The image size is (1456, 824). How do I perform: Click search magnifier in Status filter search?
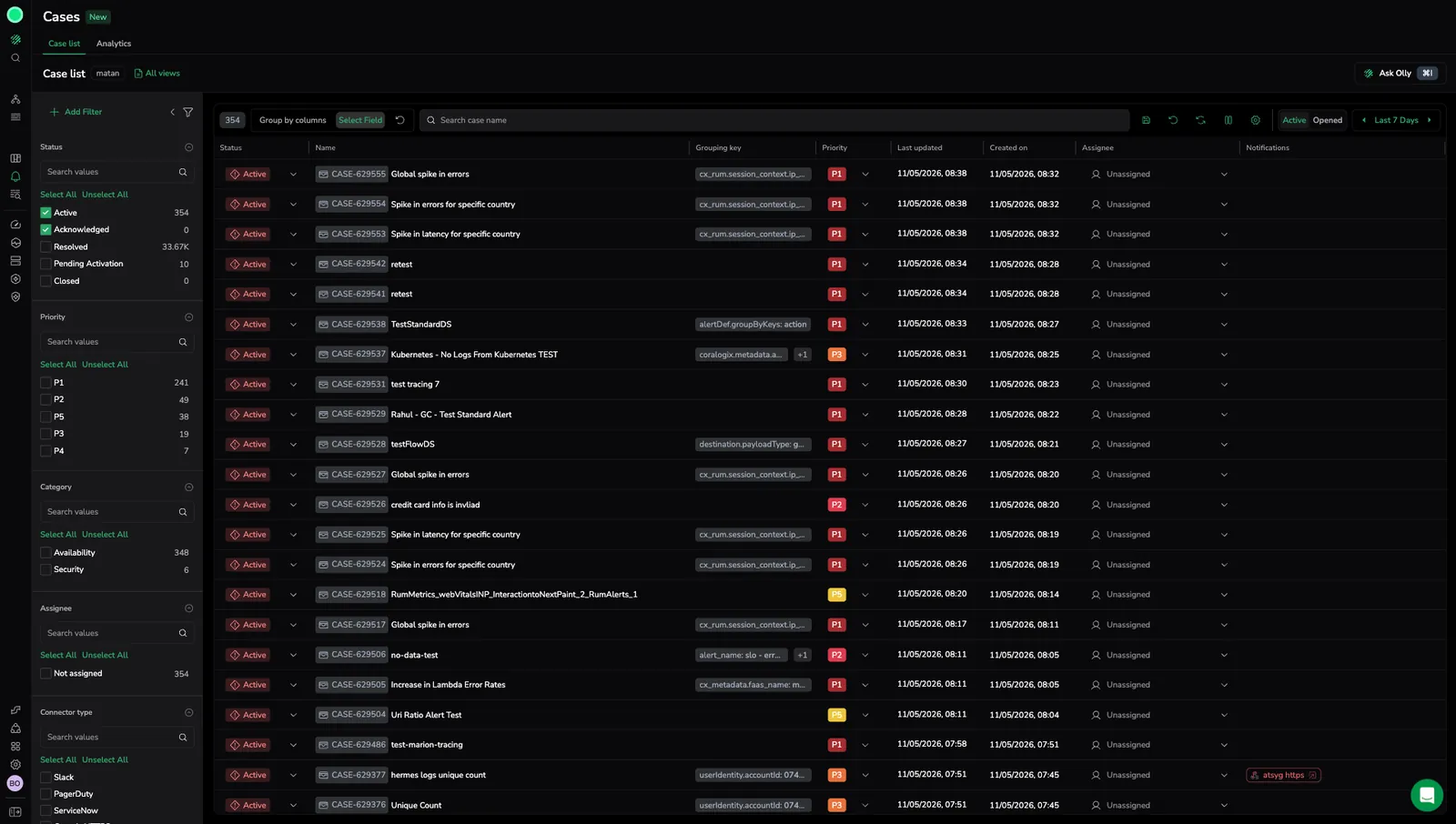point(183,172)
